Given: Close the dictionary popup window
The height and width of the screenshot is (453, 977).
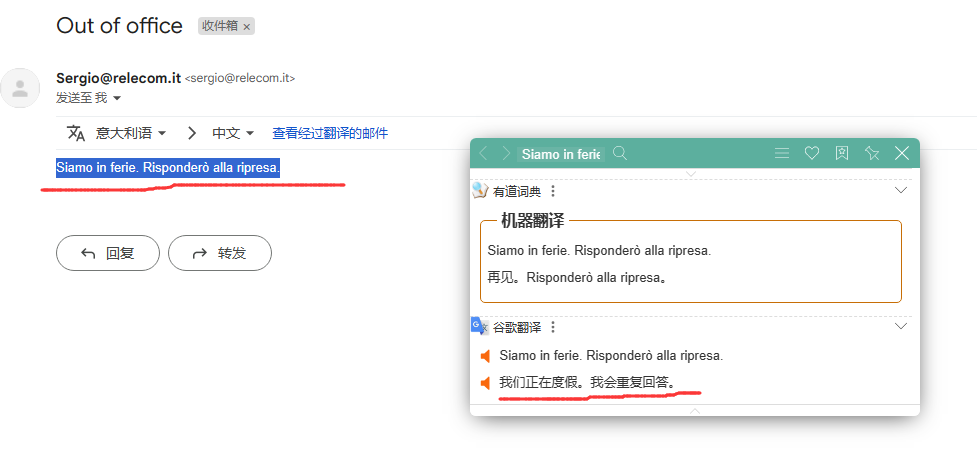Looking at the screenshot, I should click(902, 153).
